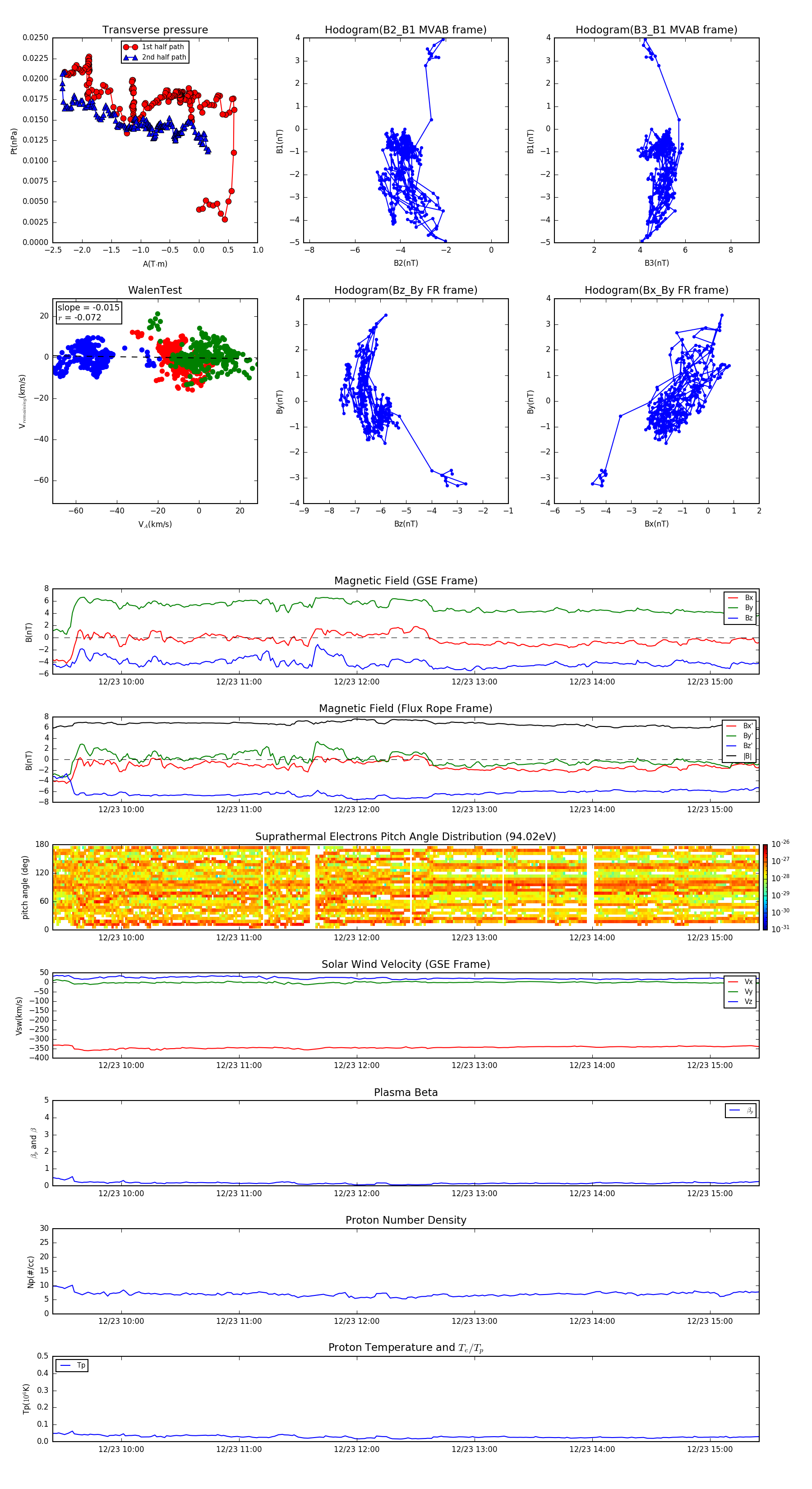Click '12/23 13:00' tick in pitch angle plot
812x1489 pixels.
tap(474, 938)
